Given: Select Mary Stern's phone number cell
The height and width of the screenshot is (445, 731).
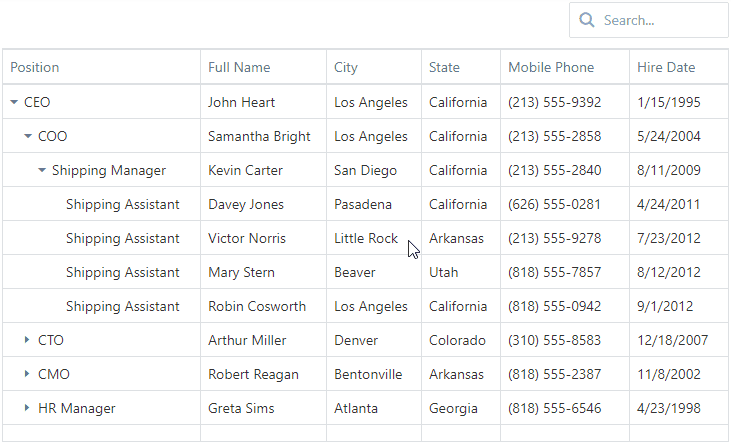Looking at the screenshot, I should coord(554,272).
